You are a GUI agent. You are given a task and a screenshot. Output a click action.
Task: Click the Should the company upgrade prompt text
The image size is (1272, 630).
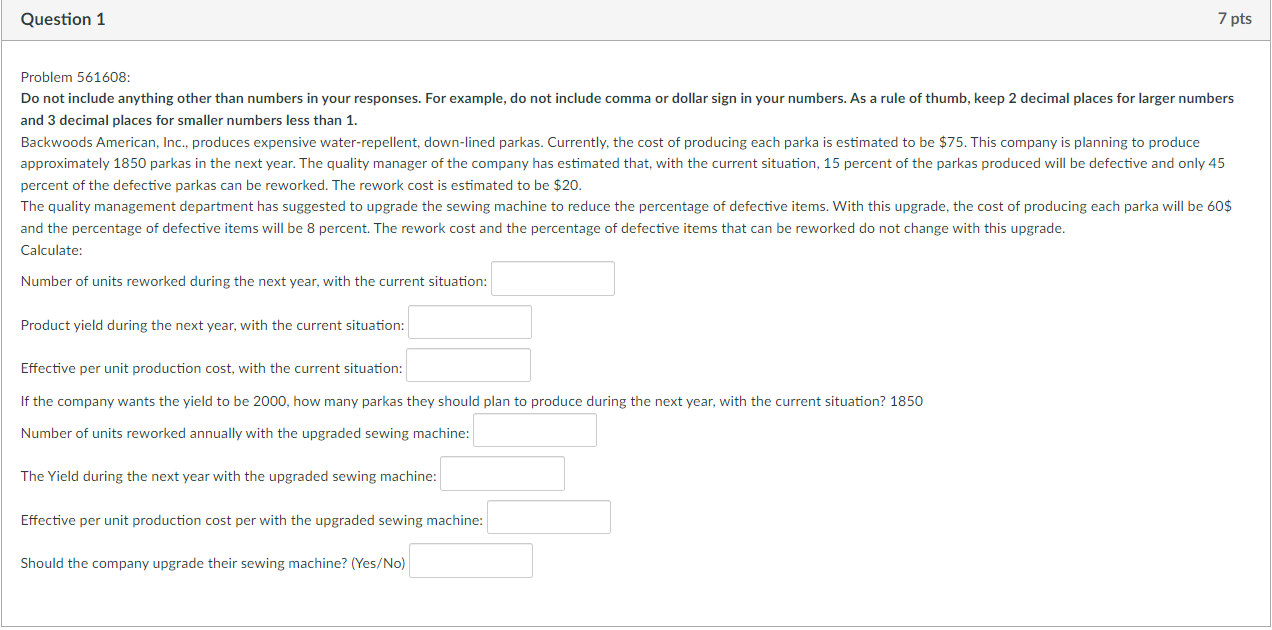click(211, 562)
